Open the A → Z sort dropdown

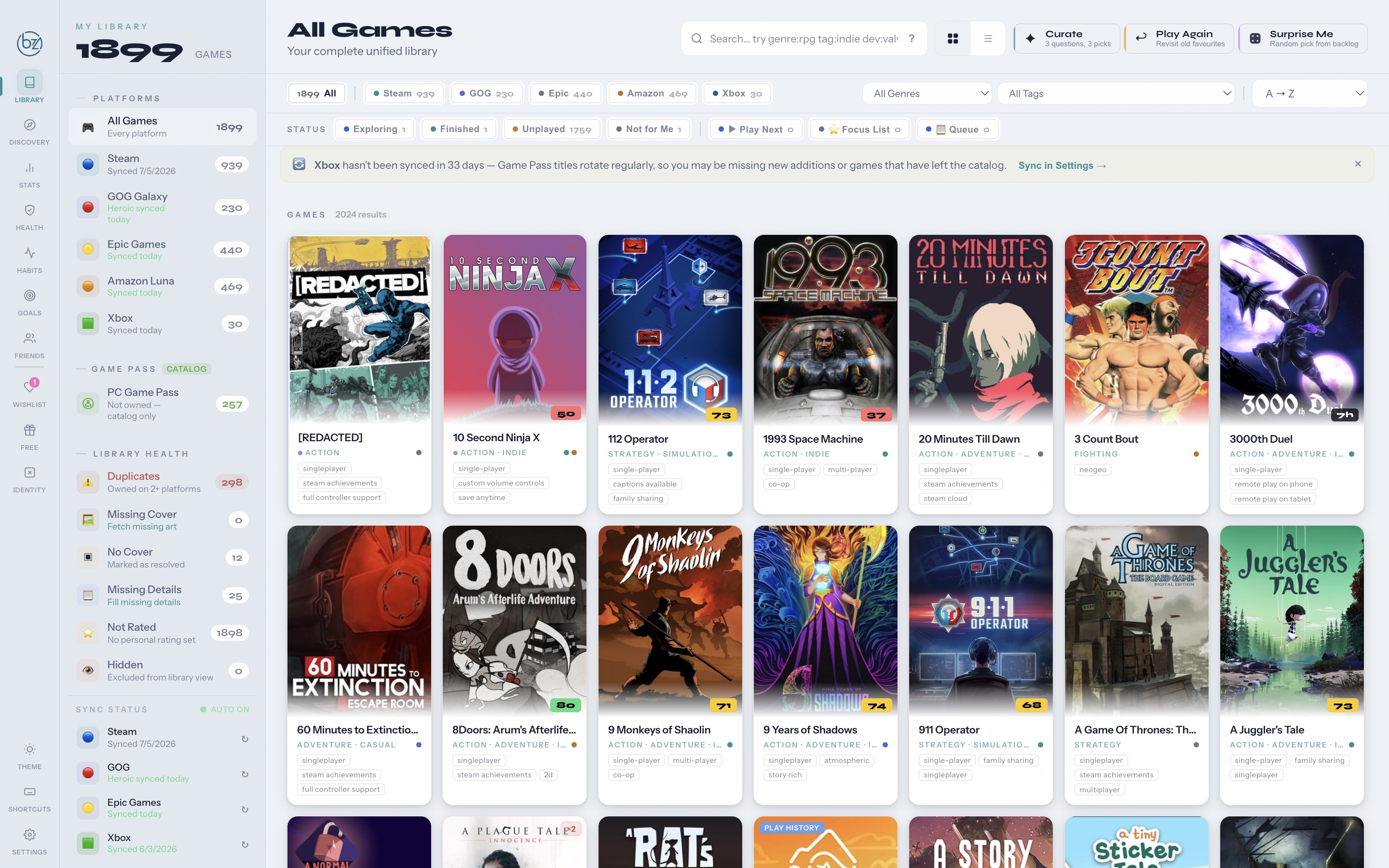1310,94
